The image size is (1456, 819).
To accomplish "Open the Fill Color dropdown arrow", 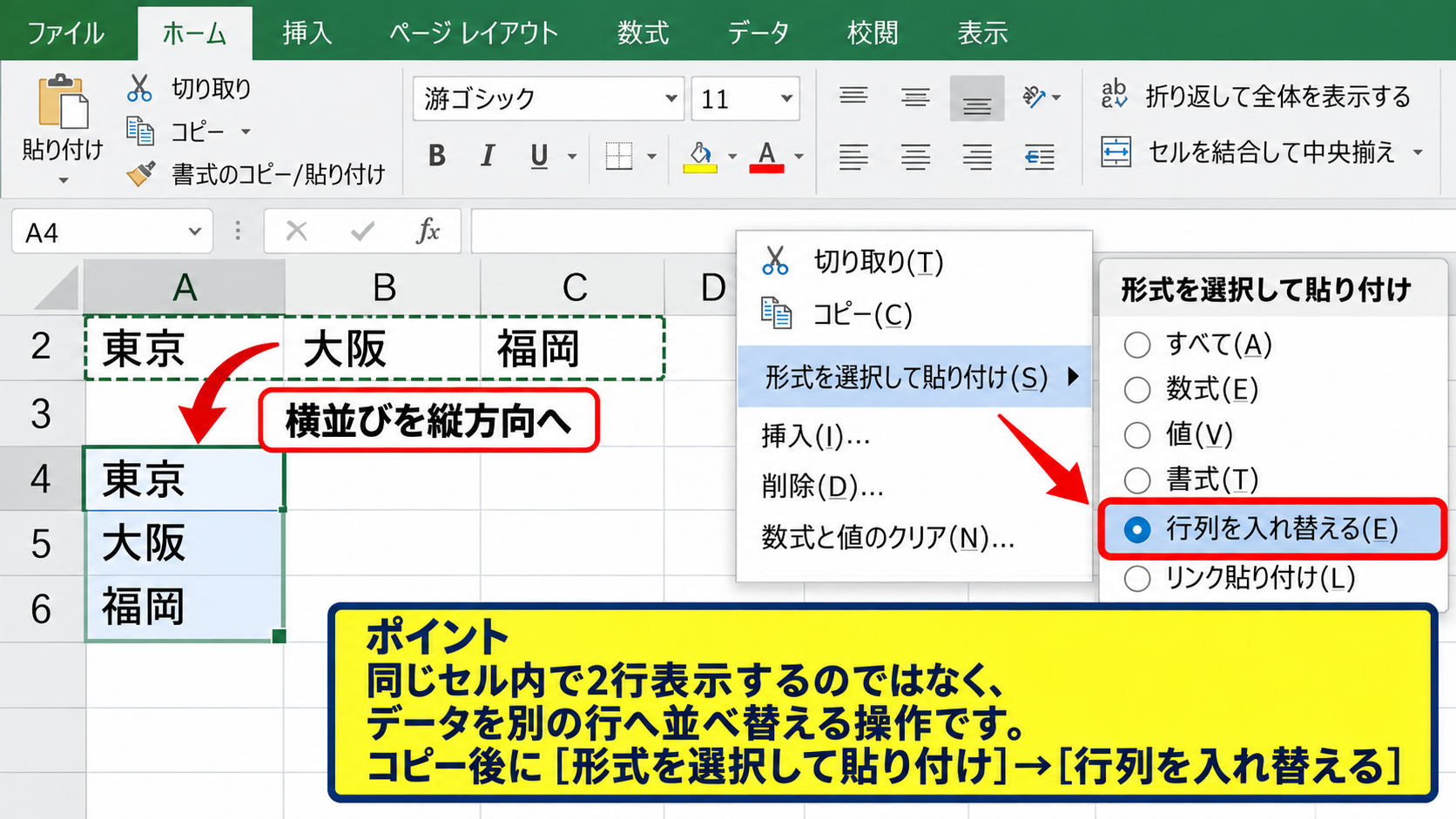I will pos(732,157).
